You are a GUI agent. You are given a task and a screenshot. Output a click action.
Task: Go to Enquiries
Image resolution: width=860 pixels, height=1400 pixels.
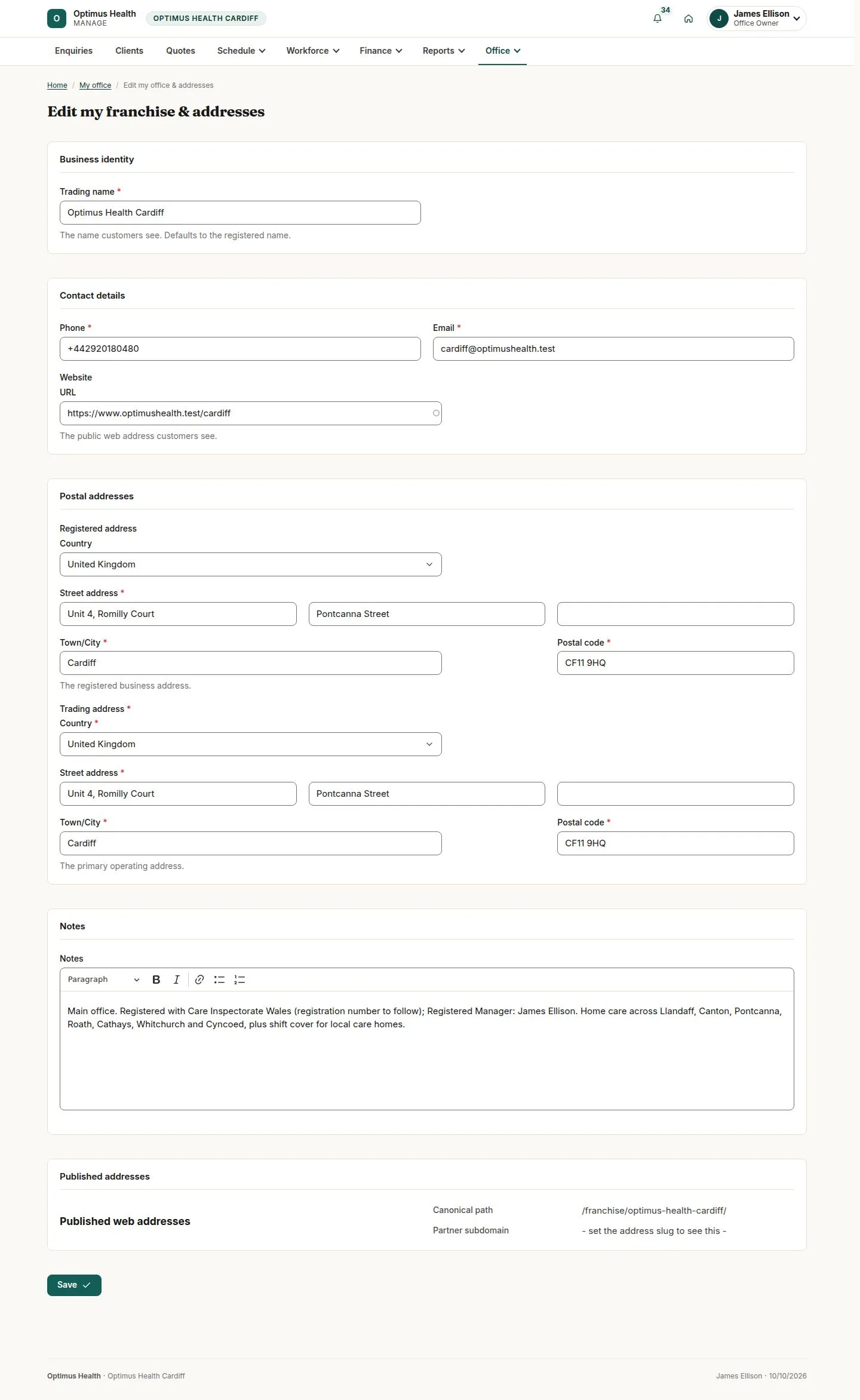pos(73,51)
